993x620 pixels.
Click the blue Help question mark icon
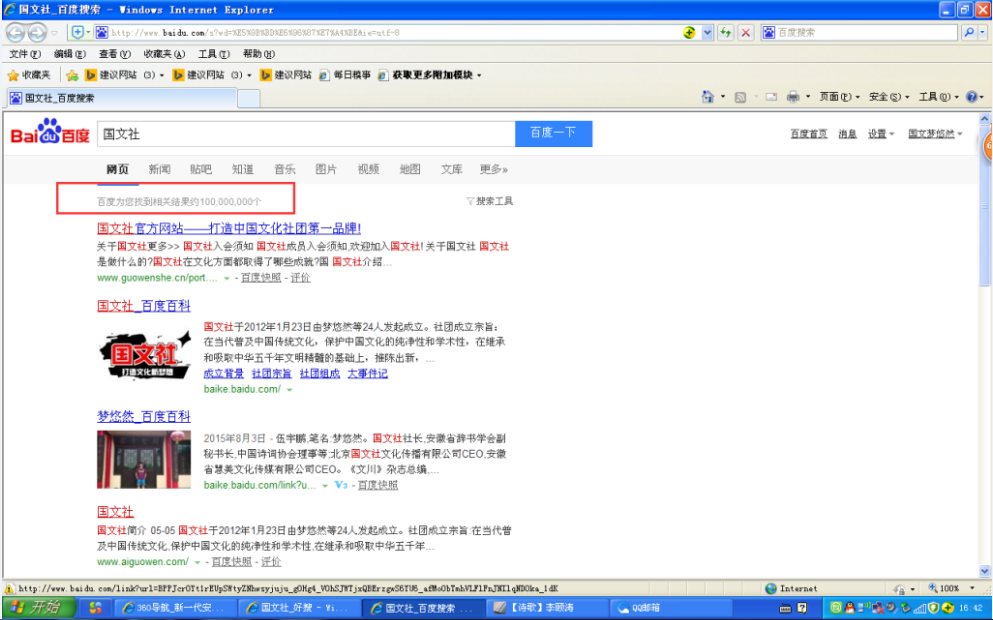point(971,97)
